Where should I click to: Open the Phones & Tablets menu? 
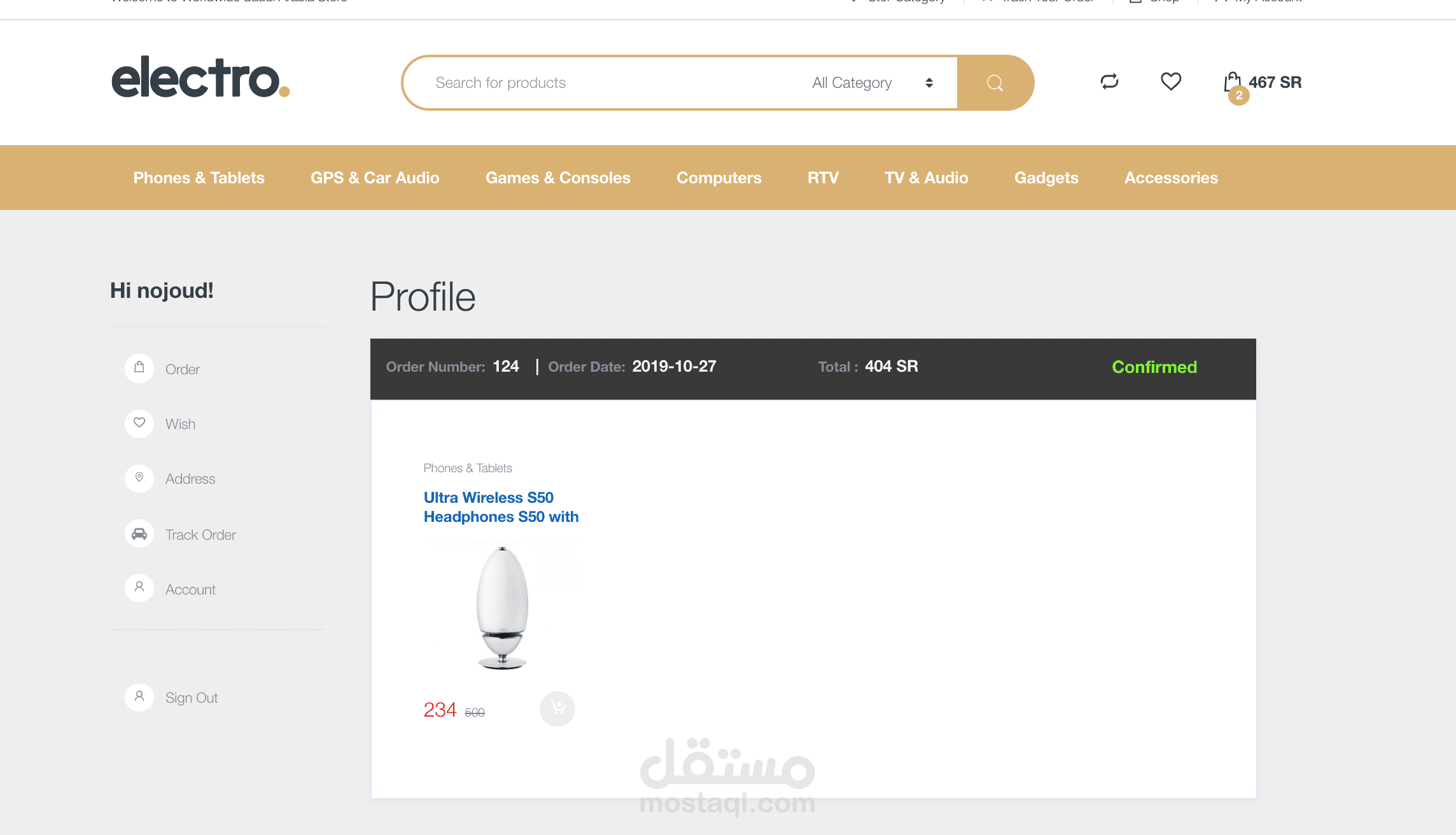[x=199, y=178]
